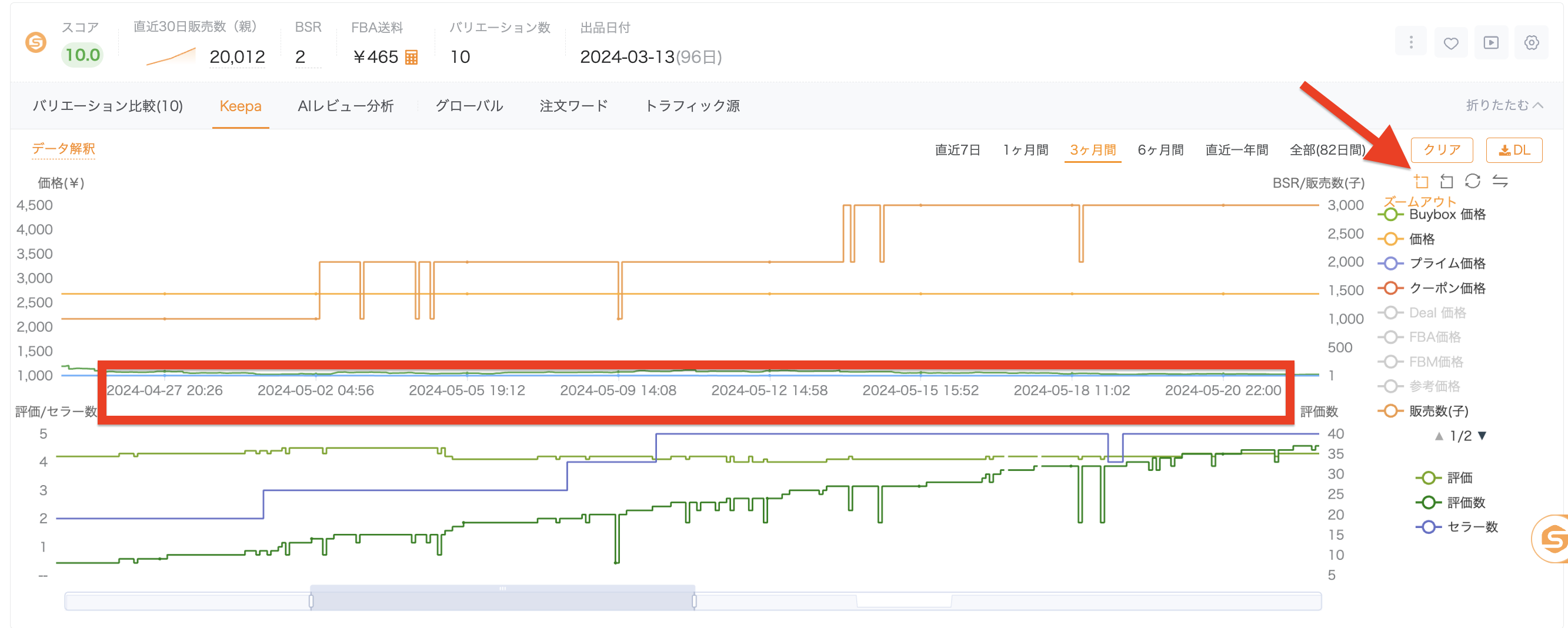Image resolution: width=1568 pixels, height=628 pixels.
Task: Open the FBA fee calculator icon
Action: pyautogui.click(x=412, y=57)
